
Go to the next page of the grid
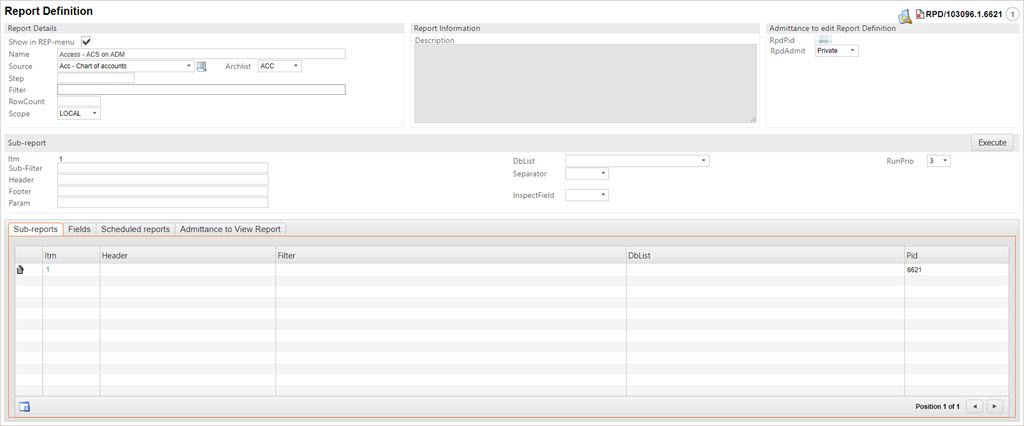click(994, 406)
